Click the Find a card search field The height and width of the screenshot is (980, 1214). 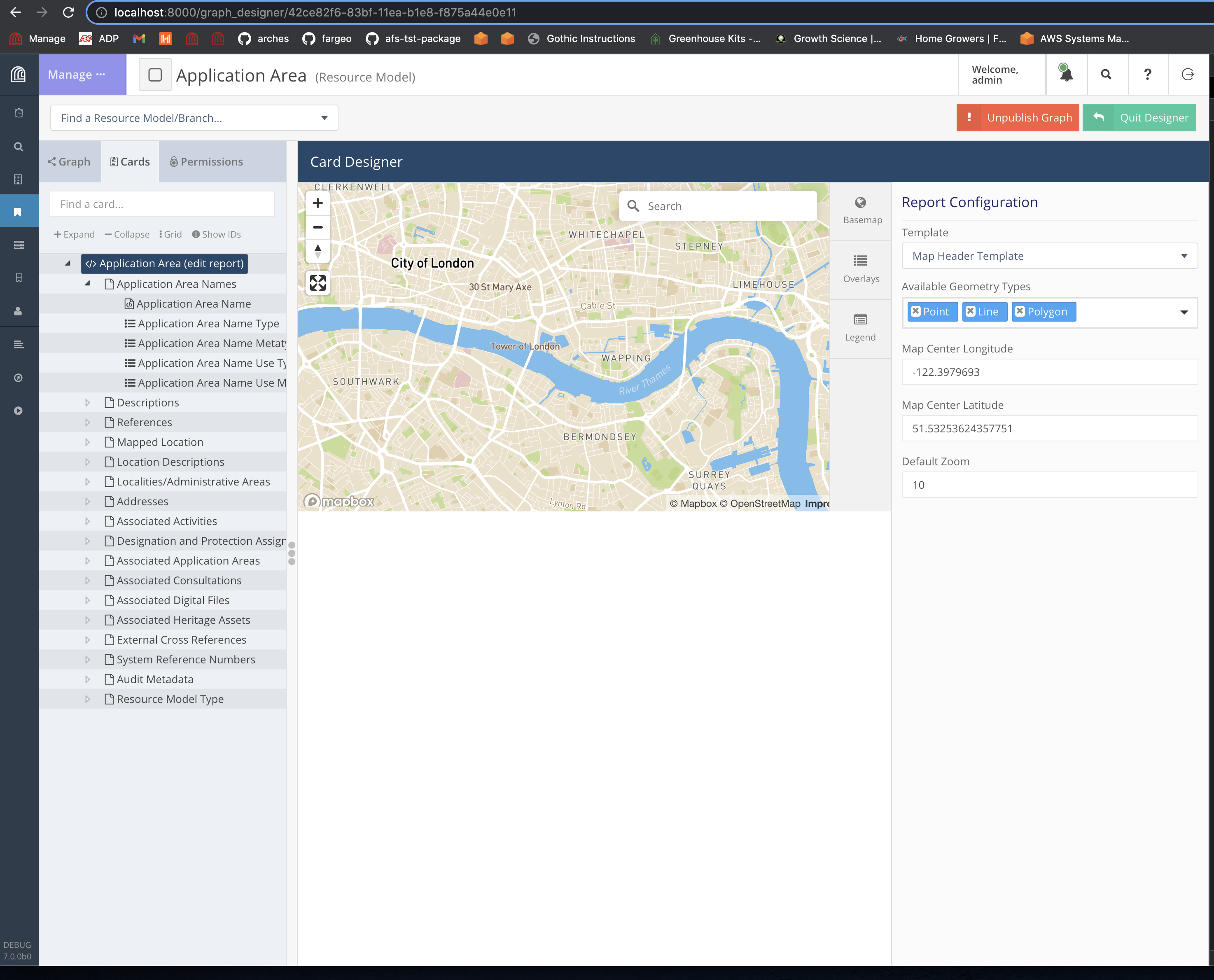click(x=162, y=204)
